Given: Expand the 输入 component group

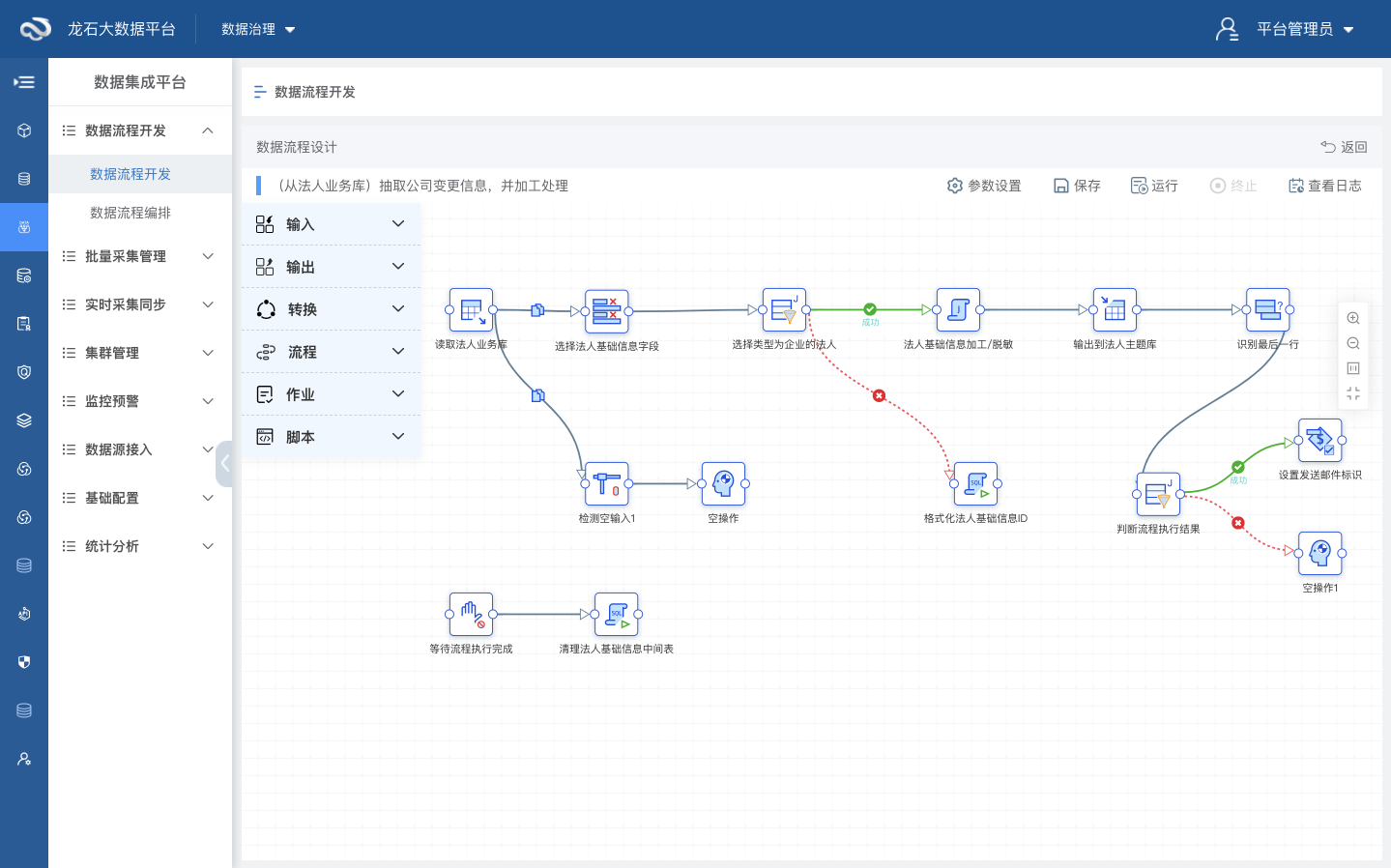Looking at the screenshot, I should coord(331,224).
